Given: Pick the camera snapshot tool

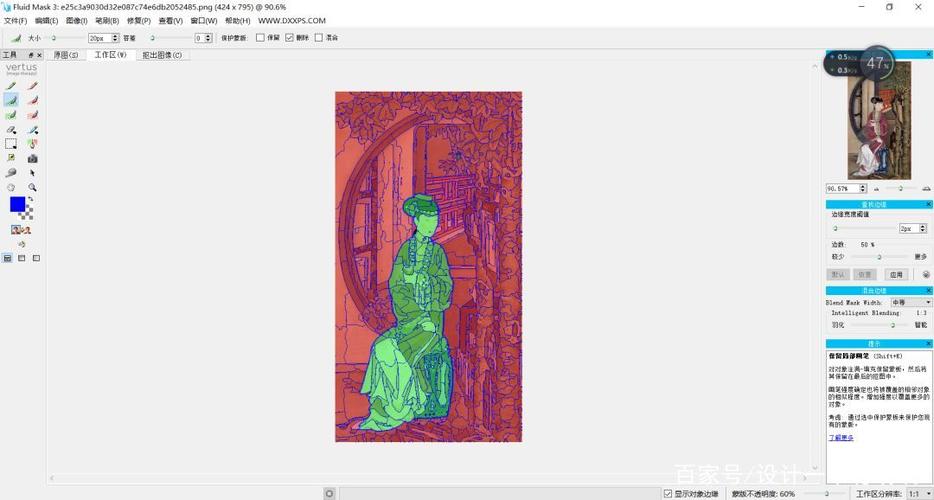Looking at the screenshot, I should (x=33, y=158).
